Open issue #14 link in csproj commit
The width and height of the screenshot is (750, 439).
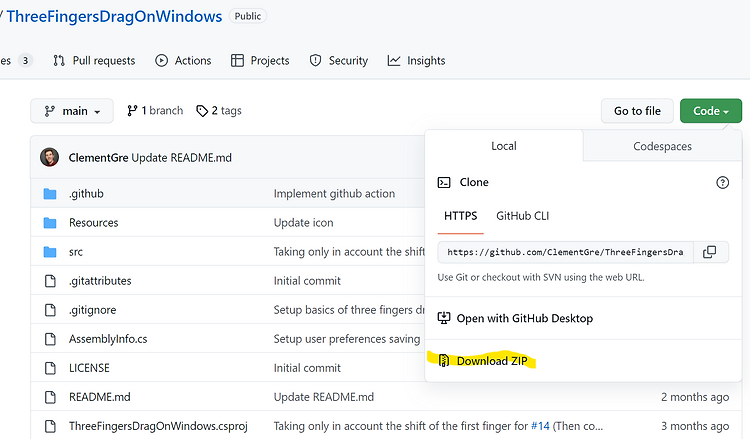click(540, 426)
